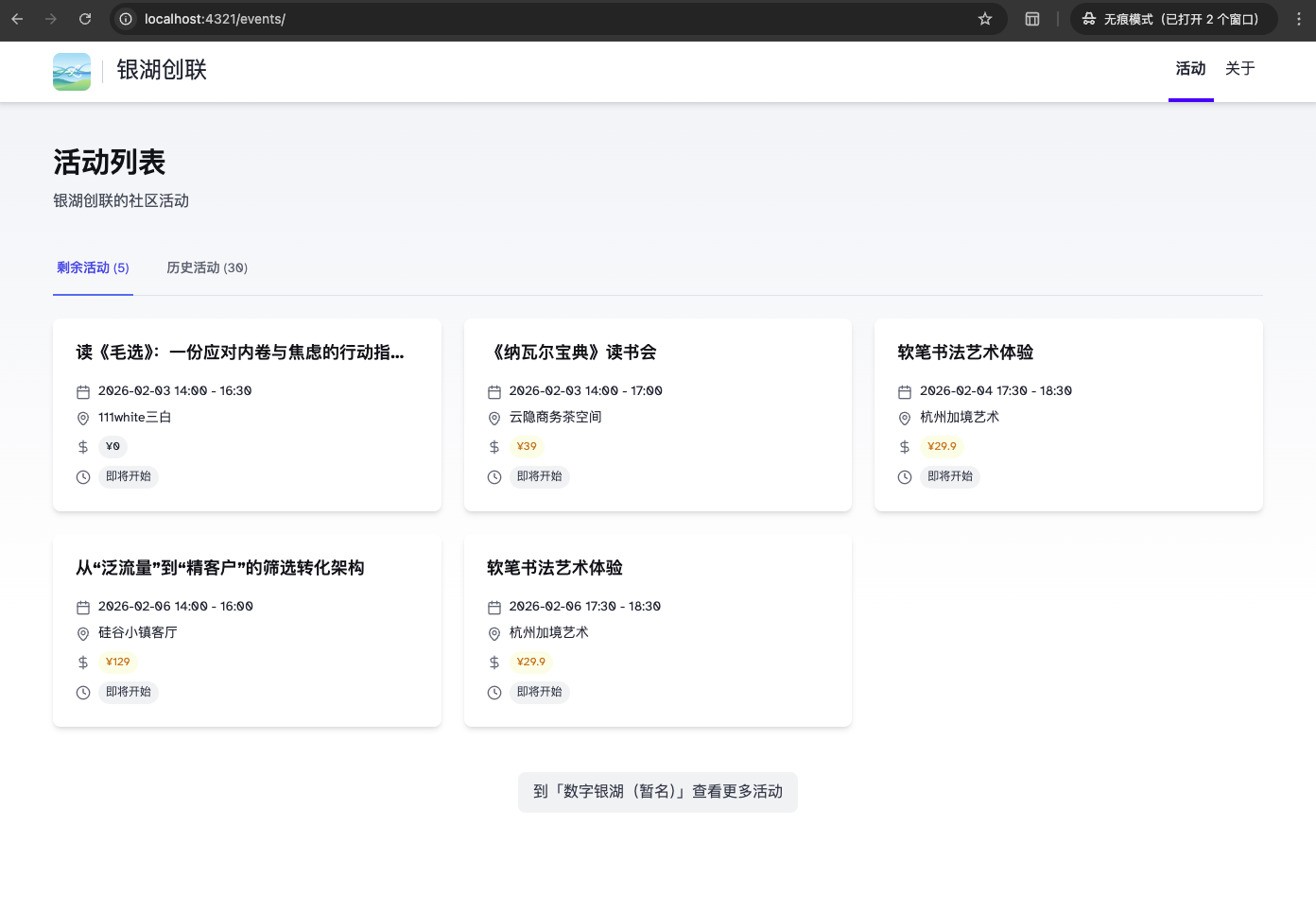1316x912 pixels.
Task: Open the browser side panel icon
Action: click(x=1032, y=19)
